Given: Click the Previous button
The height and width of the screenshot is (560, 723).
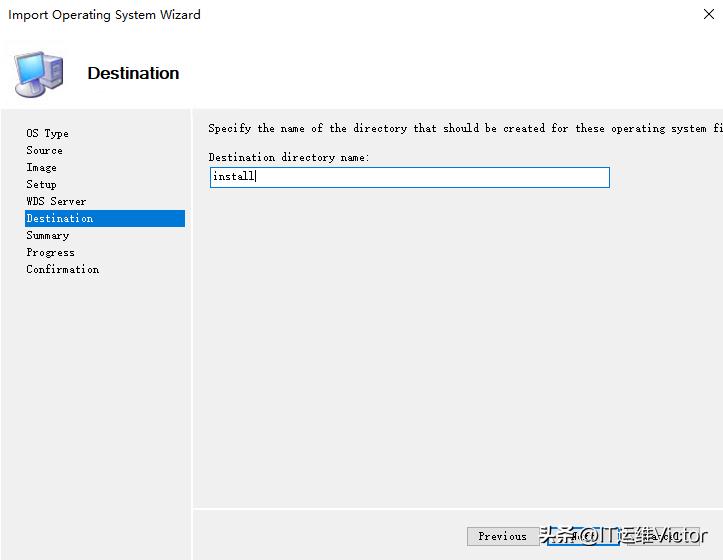Looking at the screenshot, I should (503, 536).
